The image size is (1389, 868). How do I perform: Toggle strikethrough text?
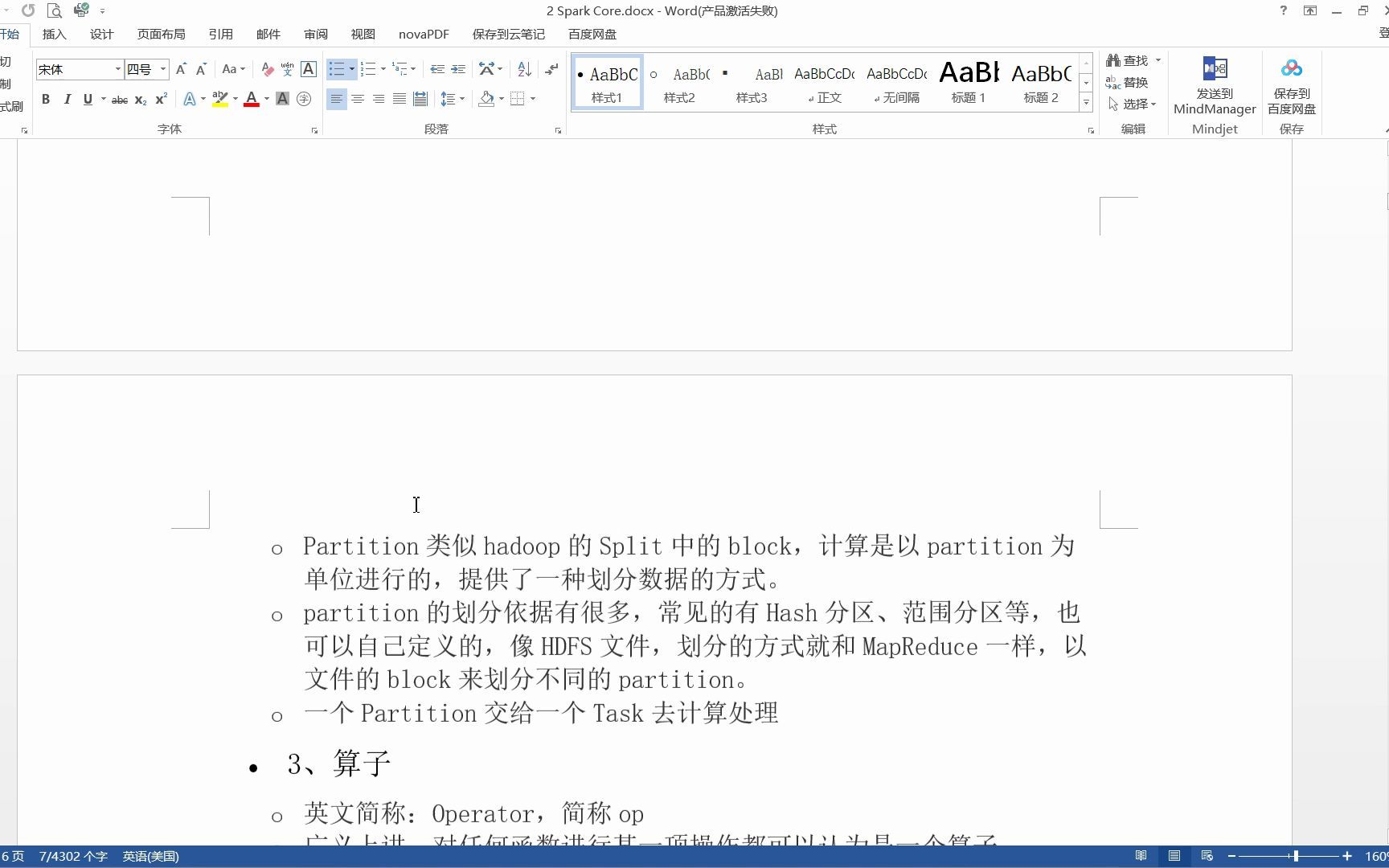[x=120, y=99]
